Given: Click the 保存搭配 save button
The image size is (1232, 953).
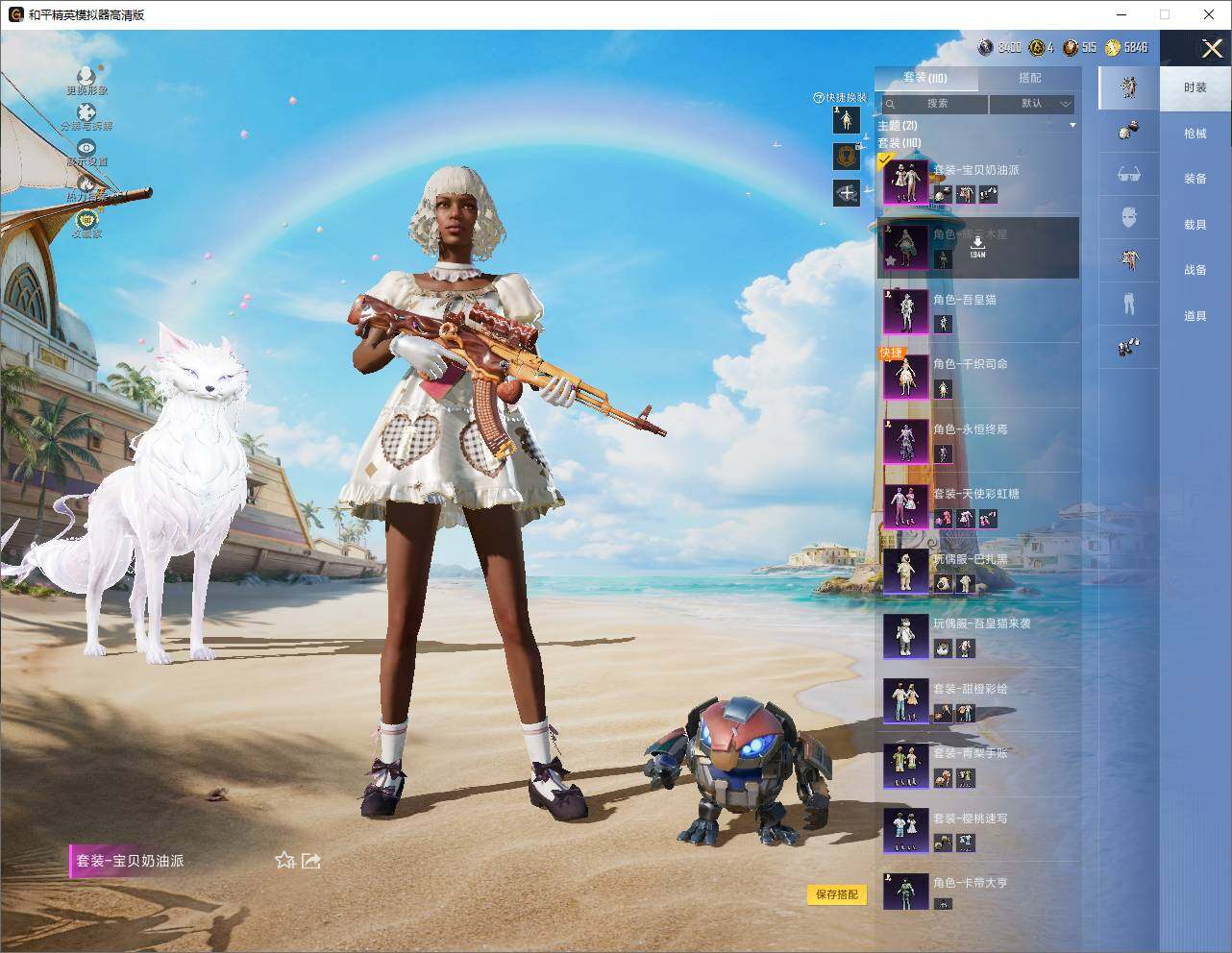Looking at the screenshot, I should click(x=836, y=894).
